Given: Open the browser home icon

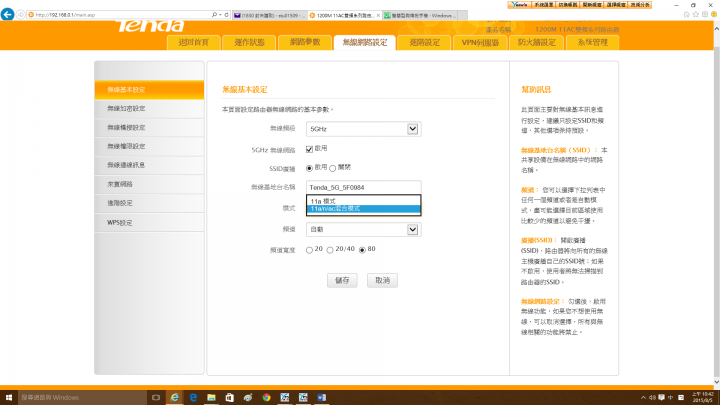Looking at the screenshot, I should click(x=686, y=15).
